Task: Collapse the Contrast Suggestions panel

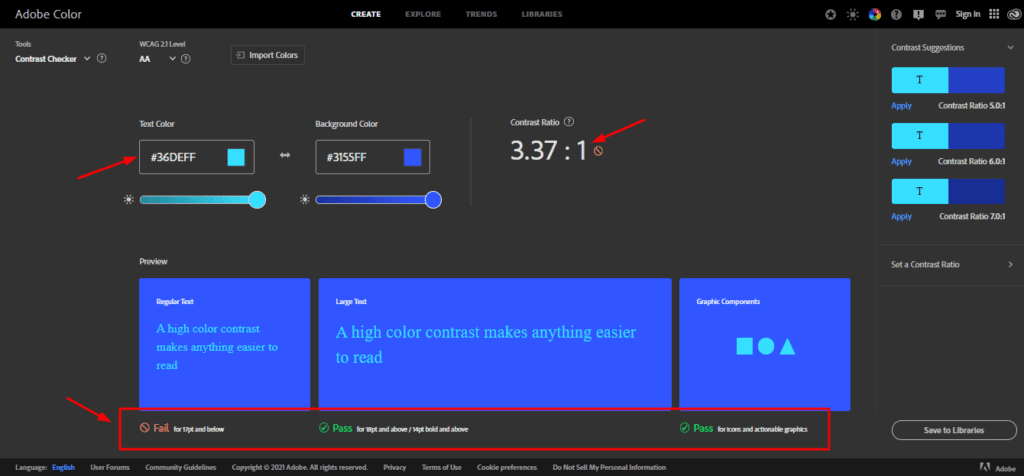Action: click(1010, 48)
